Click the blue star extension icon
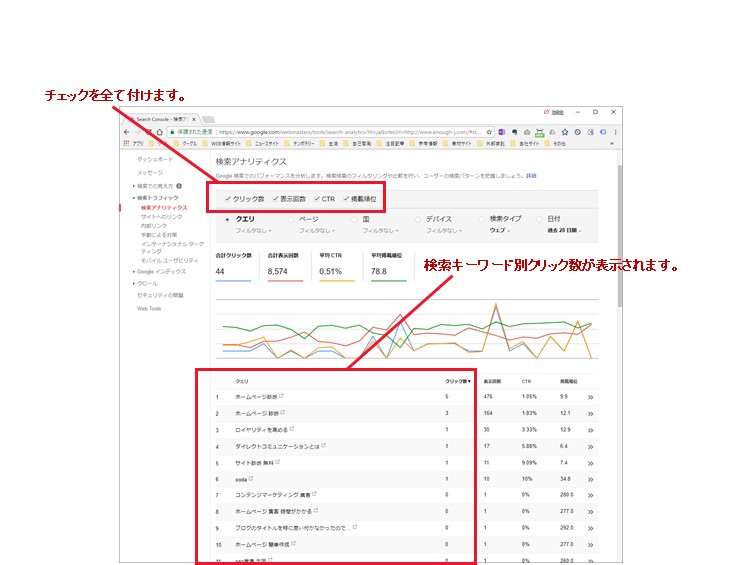This screenshot has width=753, height=565. pos(565,132)
